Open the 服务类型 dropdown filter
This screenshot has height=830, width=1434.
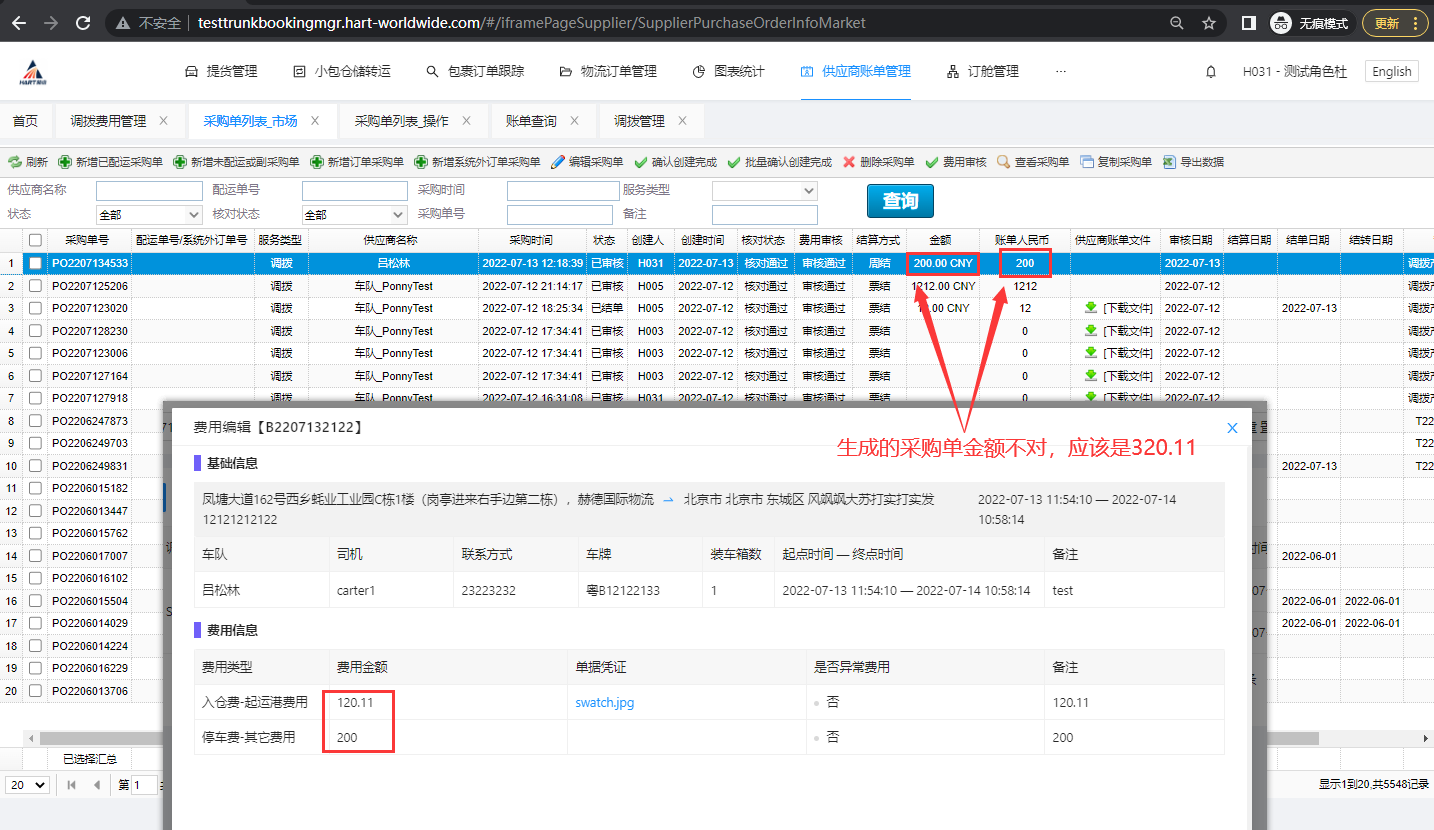(764, 190)
